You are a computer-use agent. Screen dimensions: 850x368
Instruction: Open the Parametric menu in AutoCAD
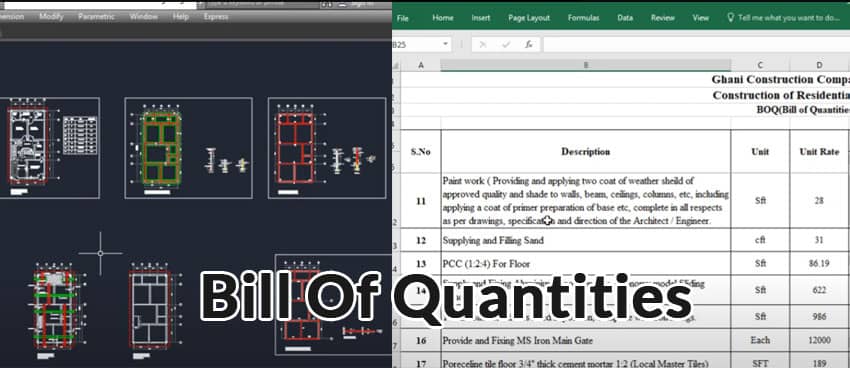click(x=96, y=17)
